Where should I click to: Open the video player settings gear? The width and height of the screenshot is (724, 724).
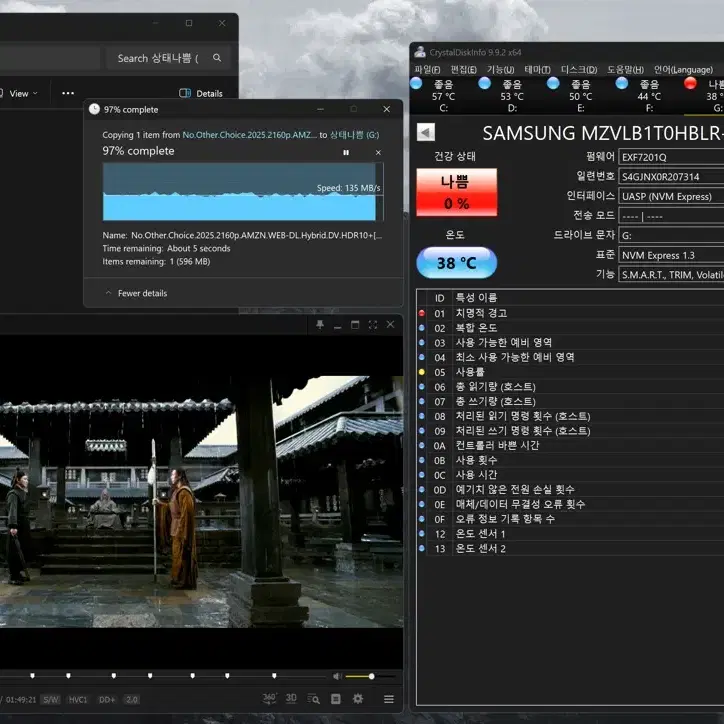point(358,699)
